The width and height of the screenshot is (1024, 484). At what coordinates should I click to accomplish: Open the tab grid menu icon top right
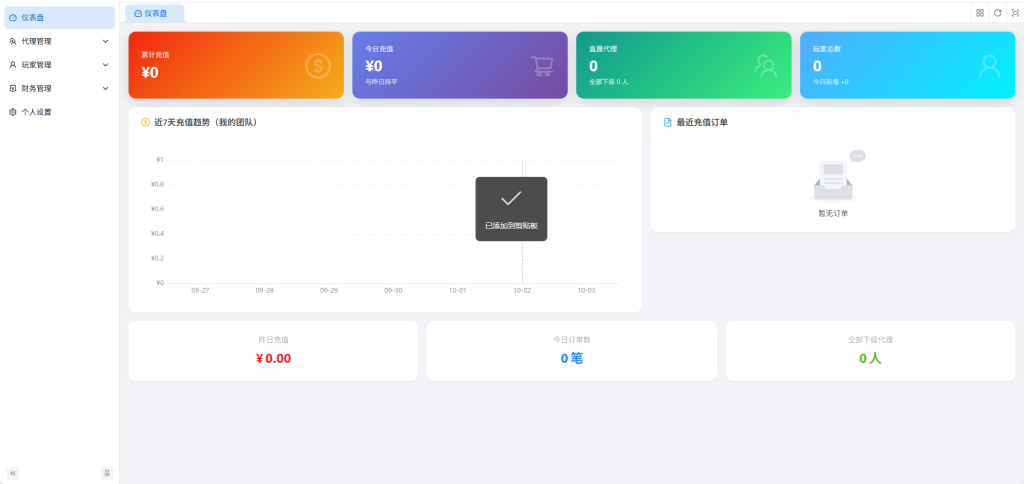click(x=980, y=13)
